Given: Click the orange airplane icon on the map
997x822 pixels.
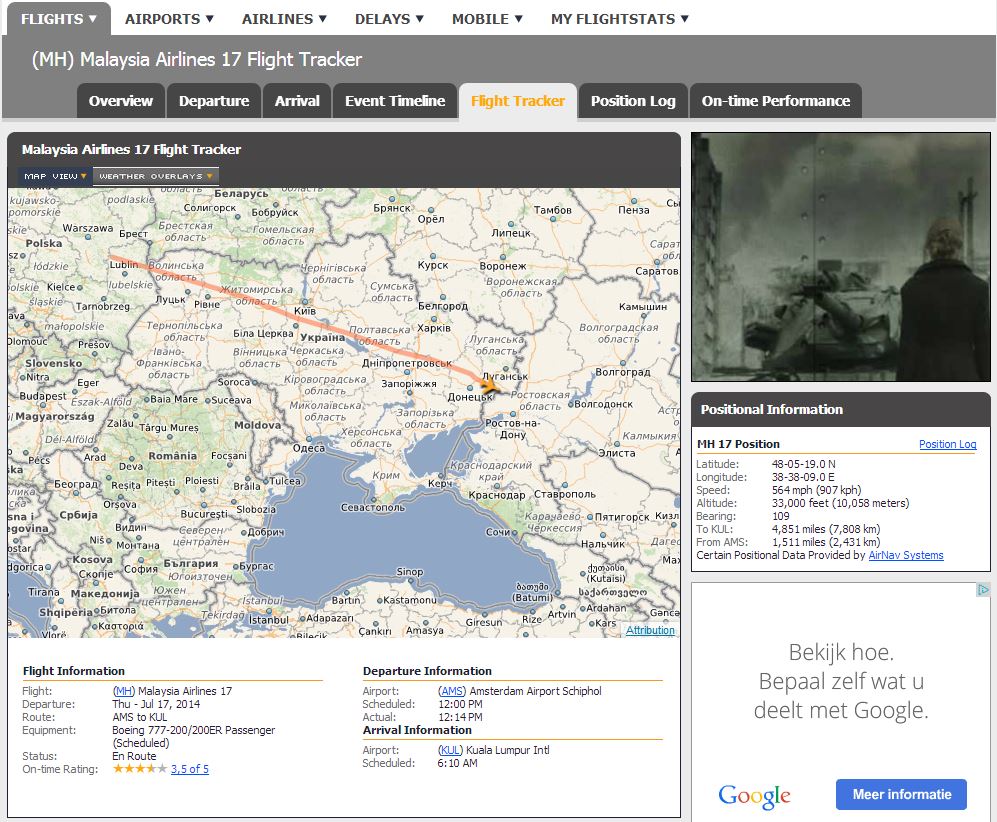Looking at the screenshot, I should click(x=489, y=385).
